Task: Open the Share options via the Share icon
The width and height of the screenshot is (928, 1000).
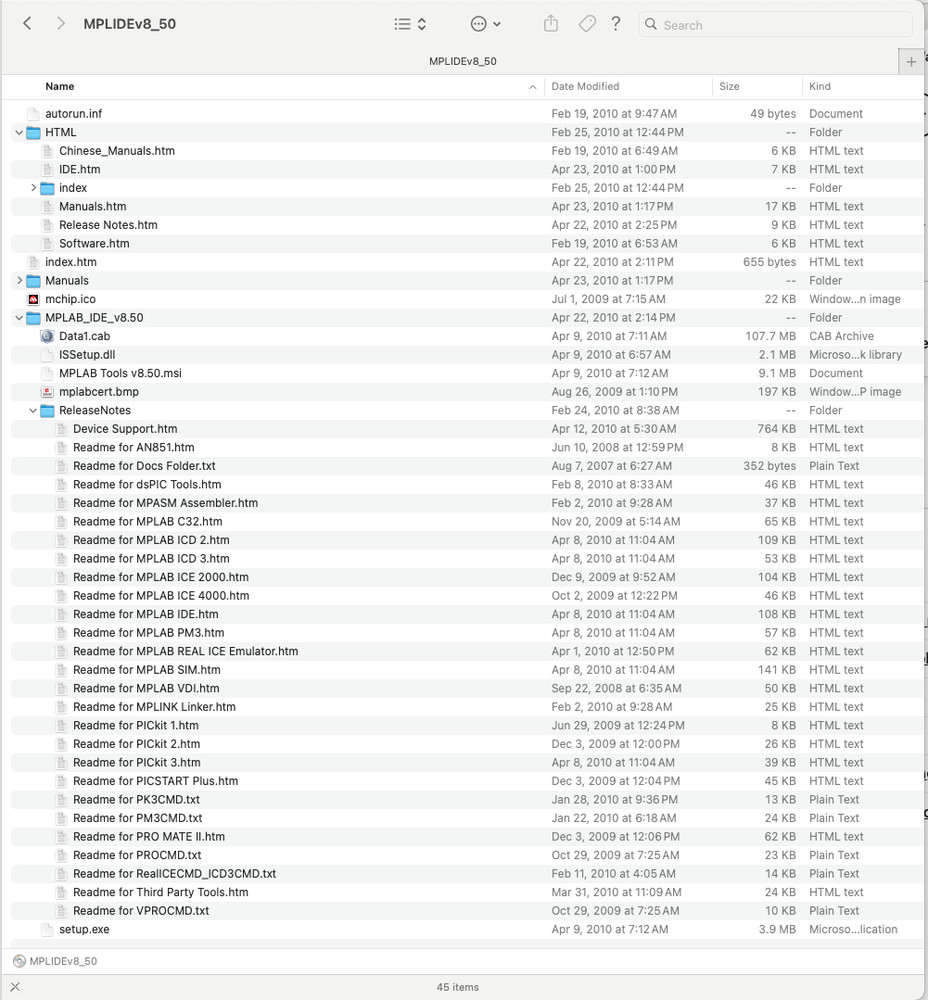Action: tap(550, 24)
